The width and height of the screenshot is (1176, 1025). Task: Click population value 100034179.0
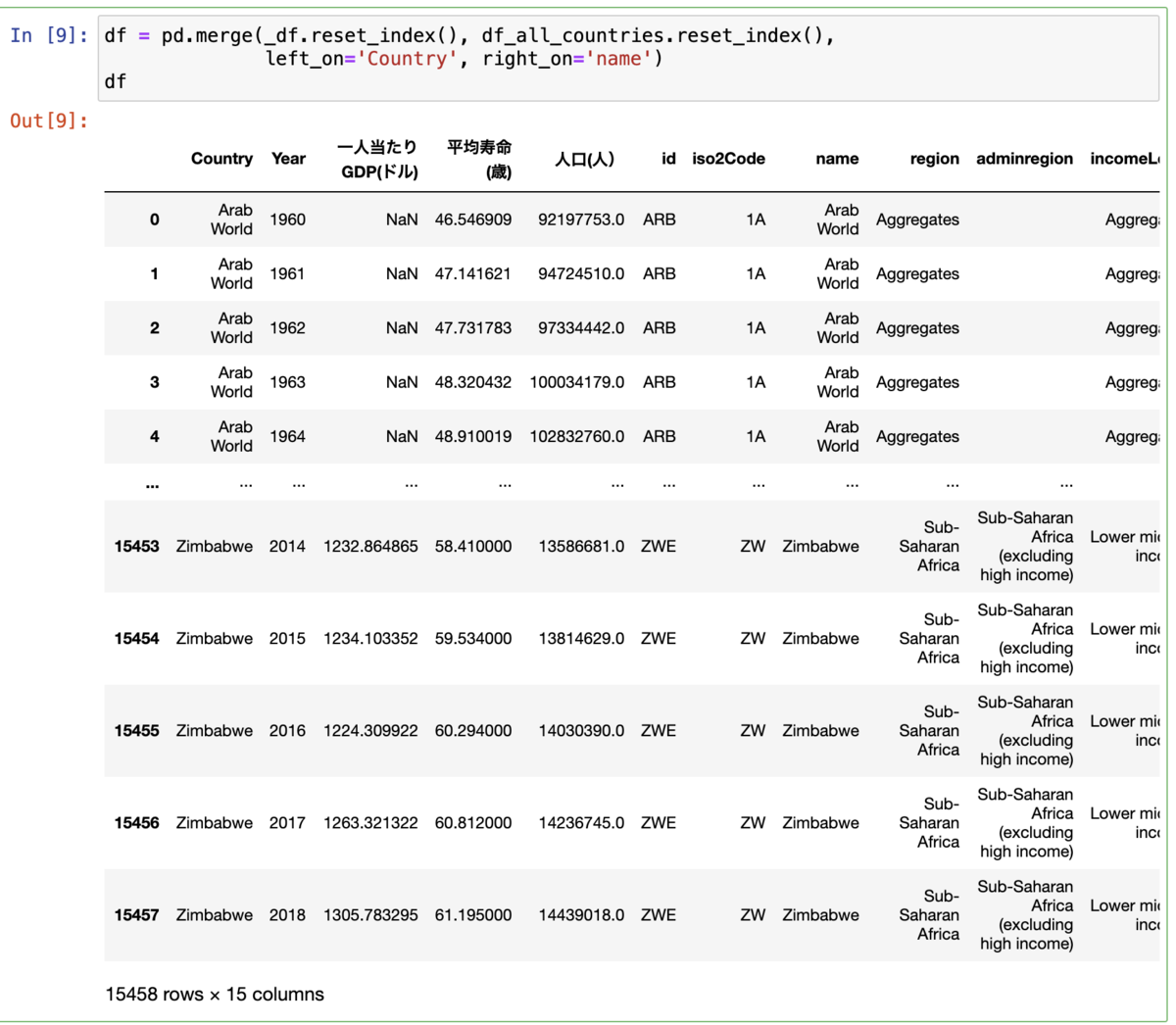[x=577, y=382]
